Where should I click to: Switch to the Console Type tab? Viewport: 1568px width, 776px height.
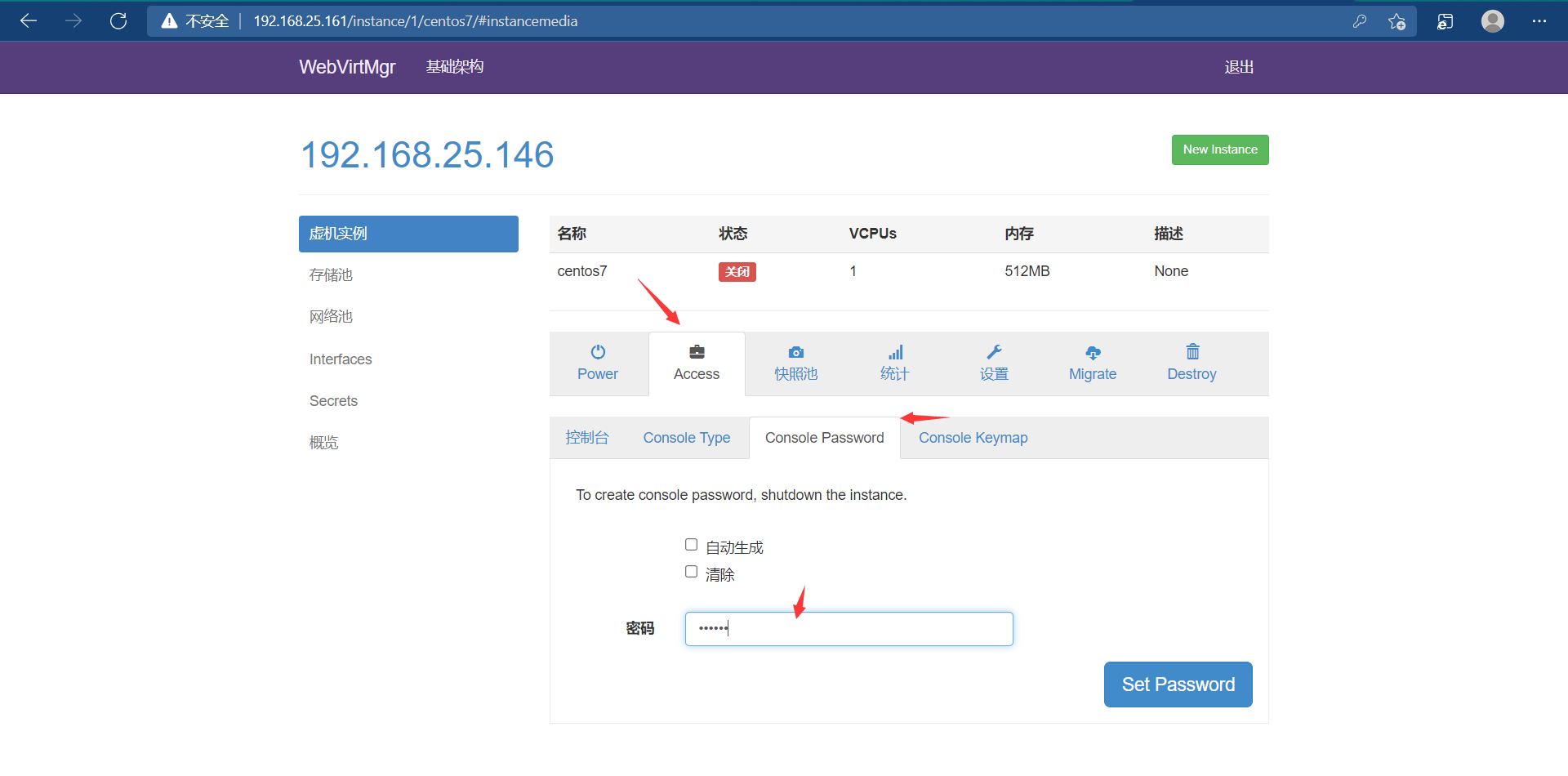pos(687,438)
